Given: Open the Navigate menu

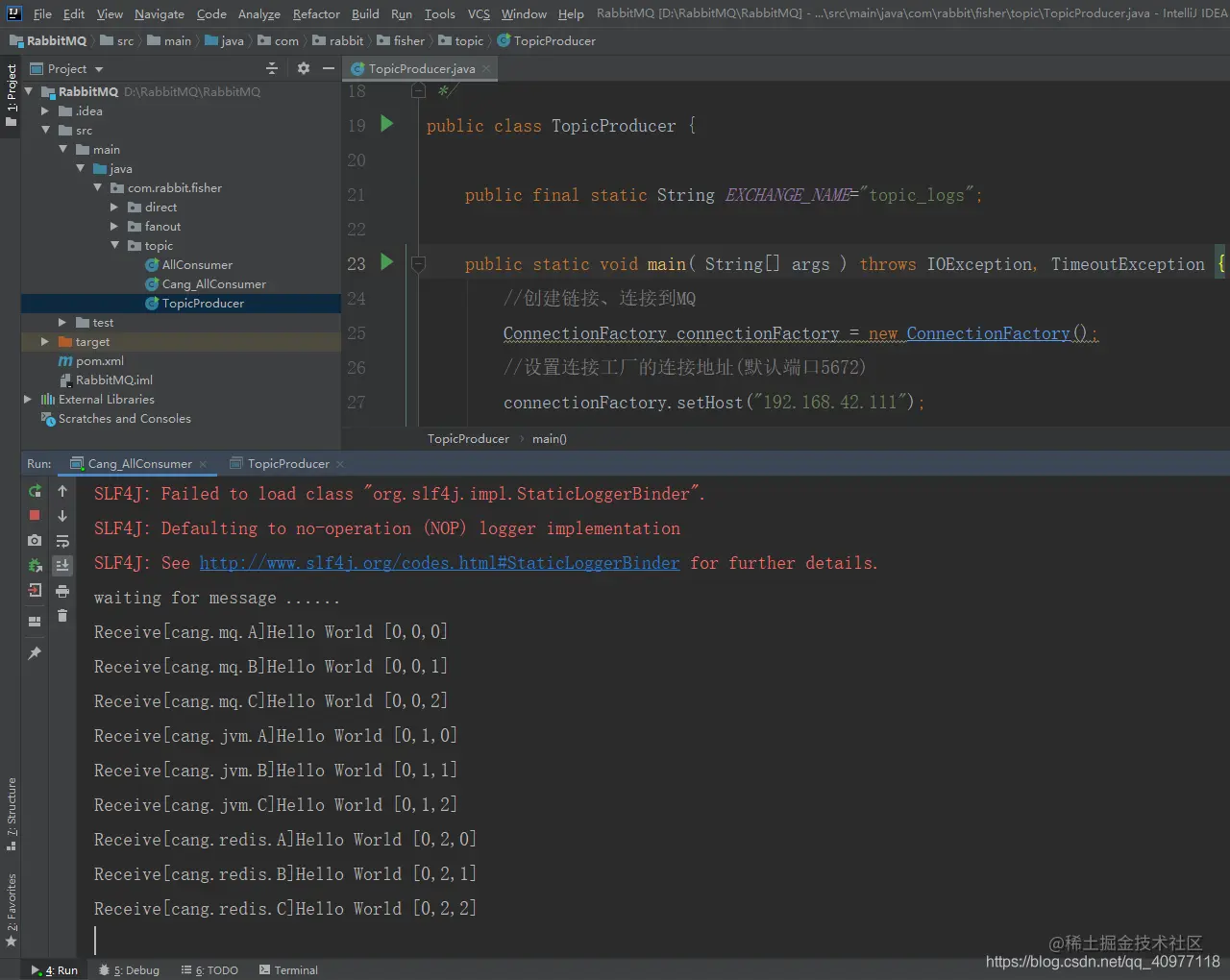Looking at the screenshot, I should coord(160,13).
